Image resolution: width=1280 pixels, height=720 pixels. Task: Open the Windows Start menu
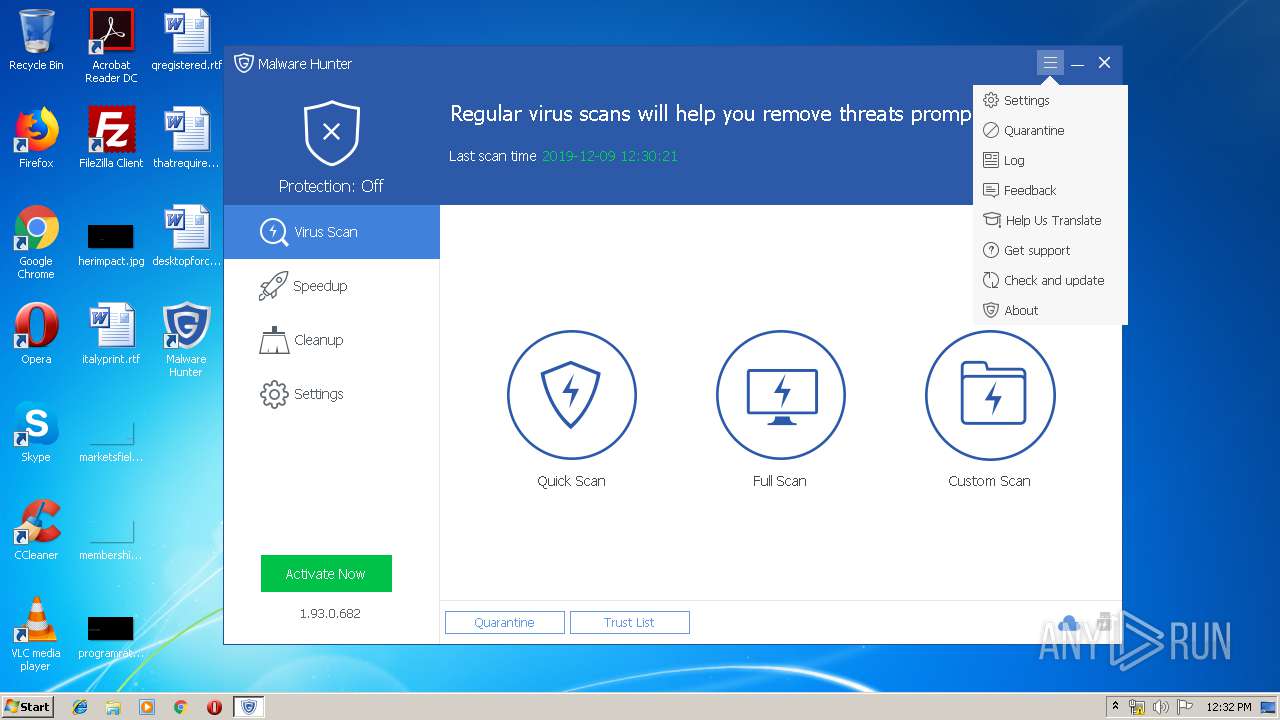28,706
